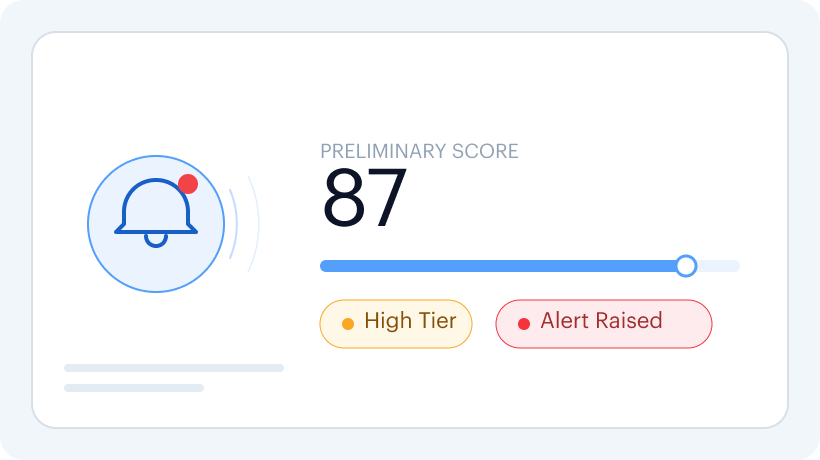Screen dimensions: 820x460
Task: Click the score value 87
Action: pyautogui.click(x=365, y=198)
